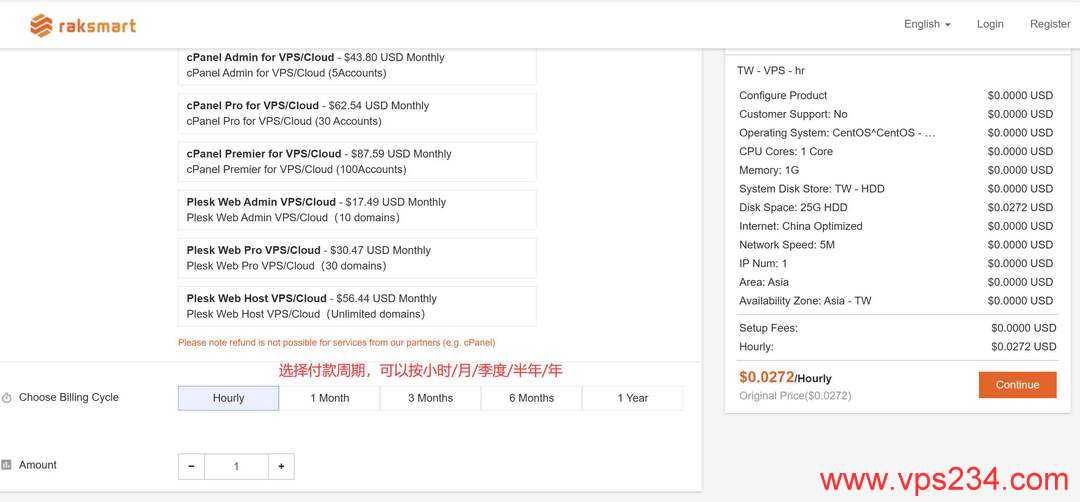Screen dimensions: 1080x502
Task: Click the clock icon beside Choose Billing Cycle
Action: tap(7, 398)
